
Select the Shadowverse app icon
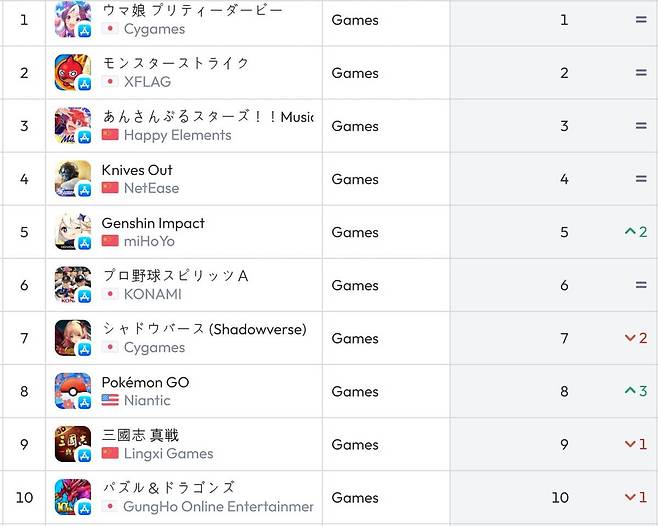(73, 338)
